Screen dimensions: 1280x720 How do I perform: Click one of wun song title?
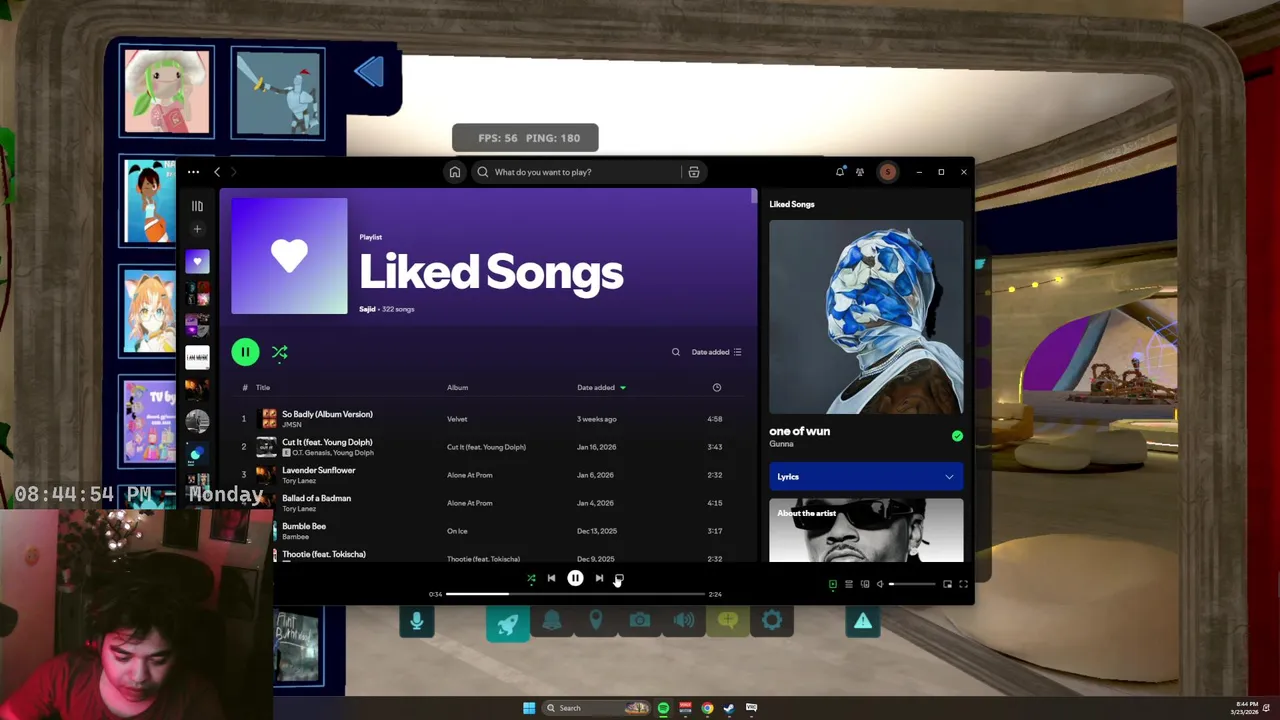tap(800, 431)
